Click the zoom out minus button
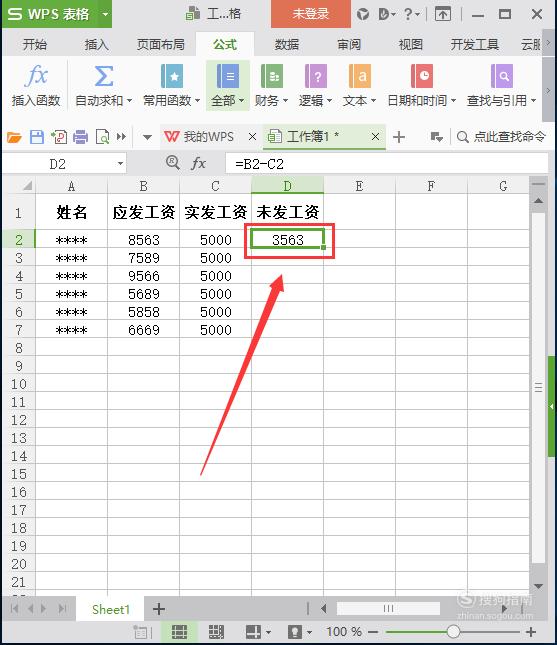This screenshot has height=645, width=557. [373, 632]
